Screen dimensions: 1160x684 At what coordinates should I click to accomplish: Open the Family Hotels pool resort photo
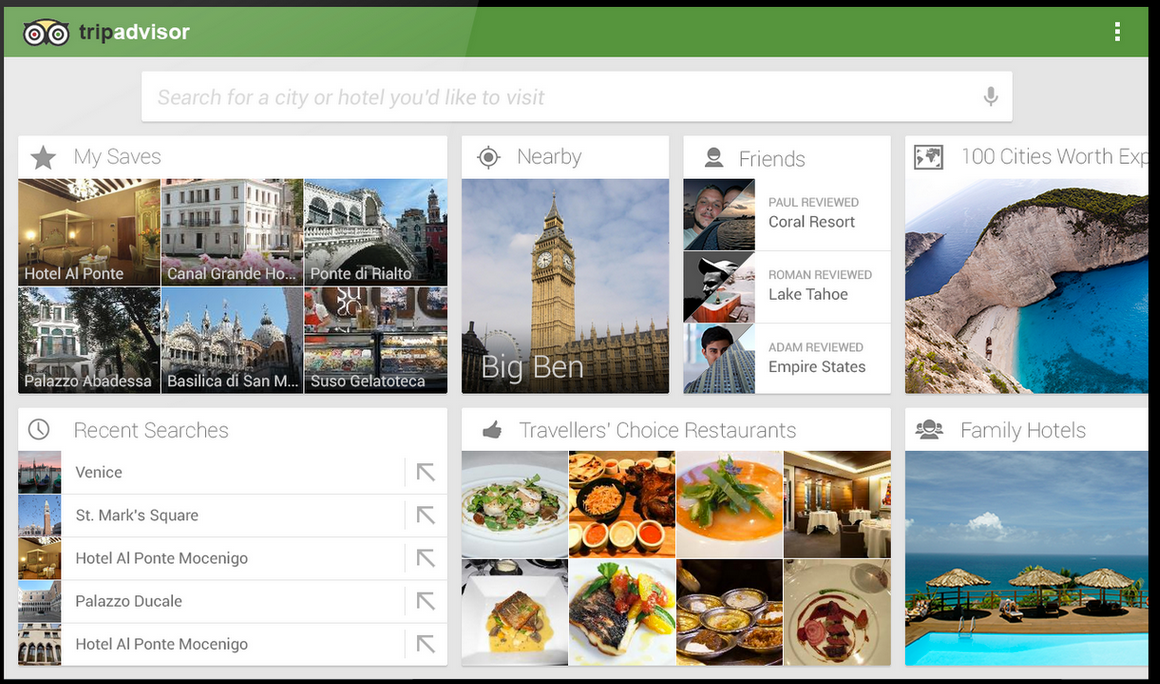[1027, 558]
